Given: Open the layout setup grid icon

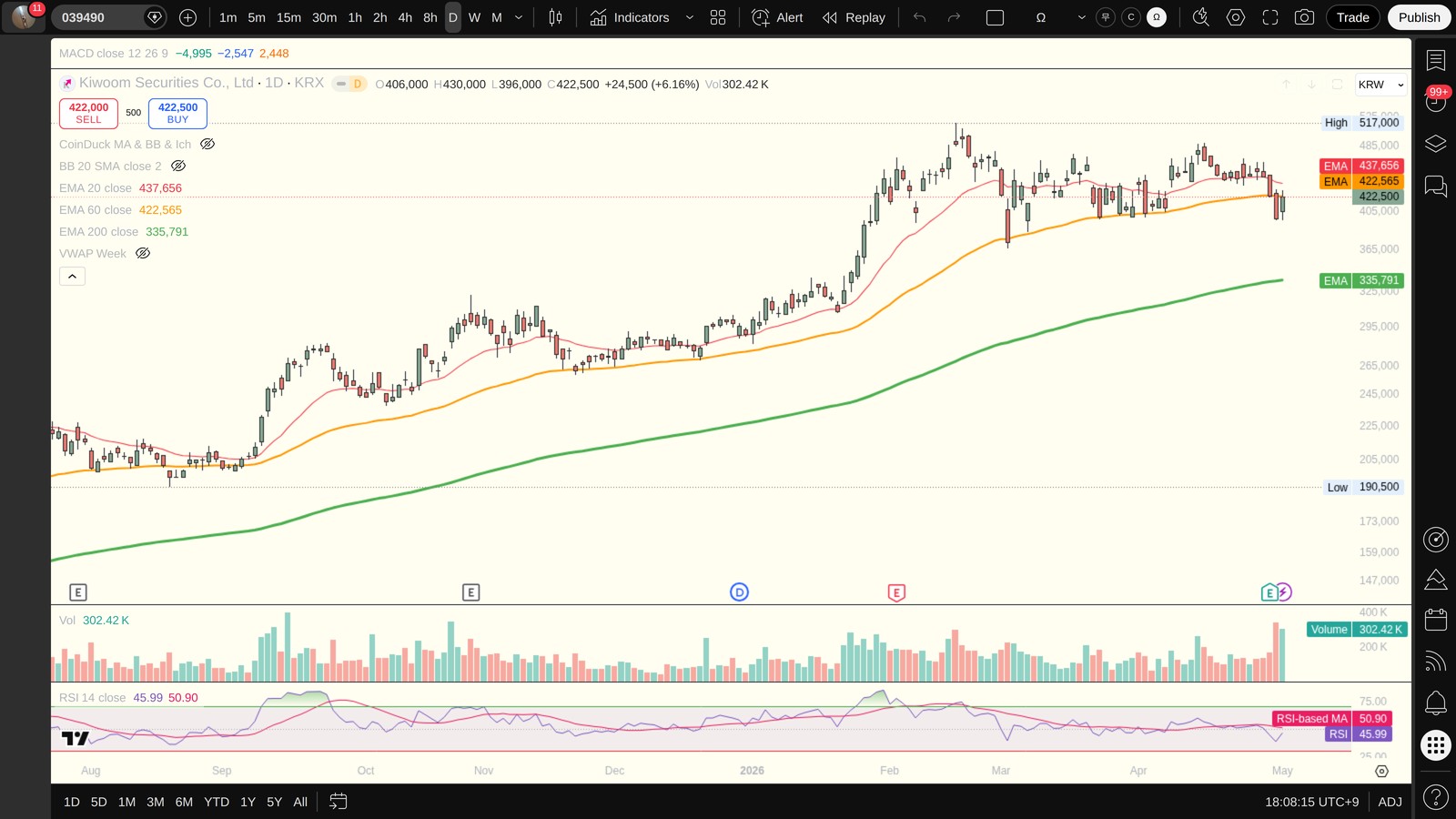Looking at the screenshot, I should point(718,17).
